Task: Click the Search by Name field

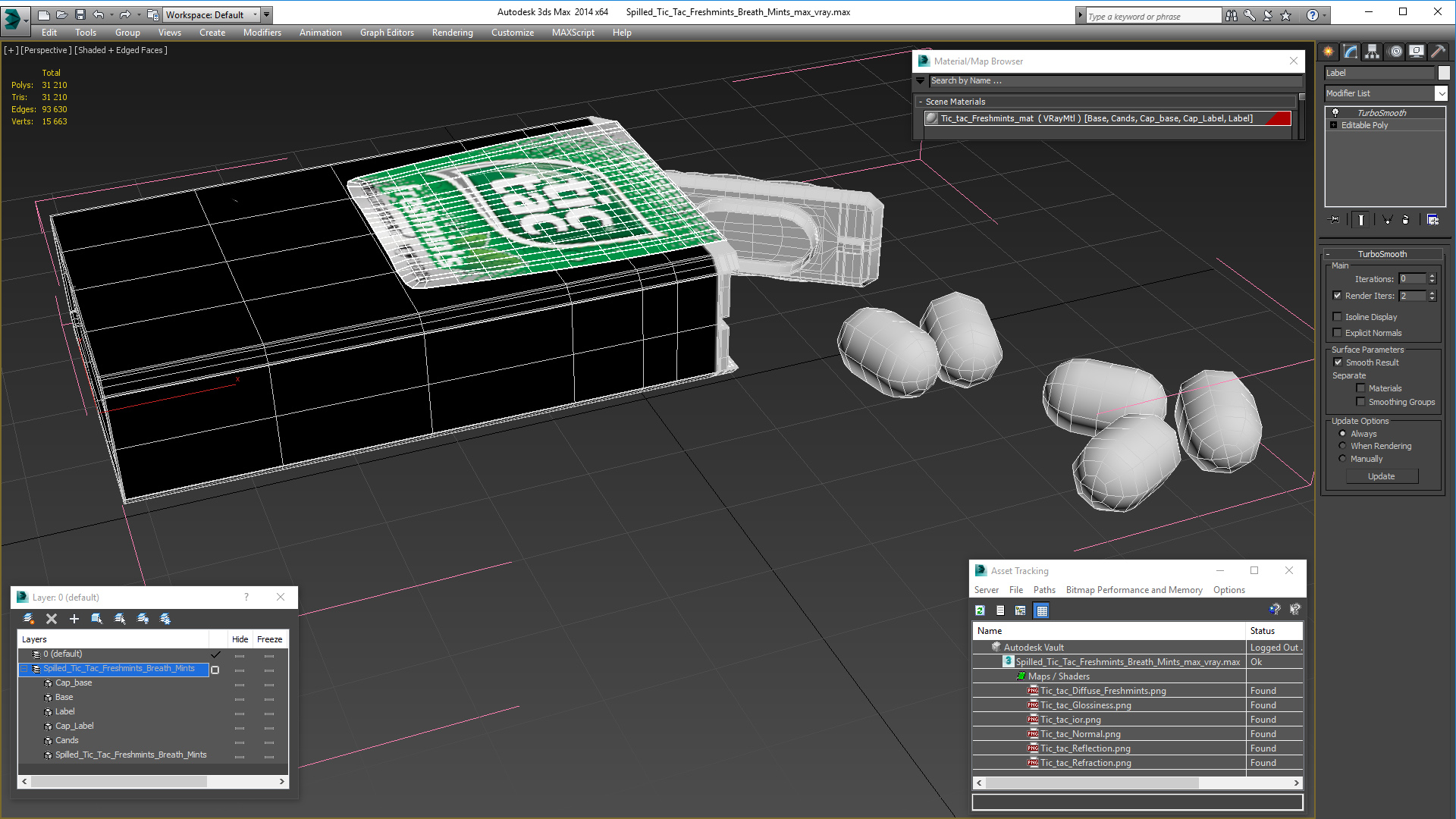Action: click(1115, 80)
